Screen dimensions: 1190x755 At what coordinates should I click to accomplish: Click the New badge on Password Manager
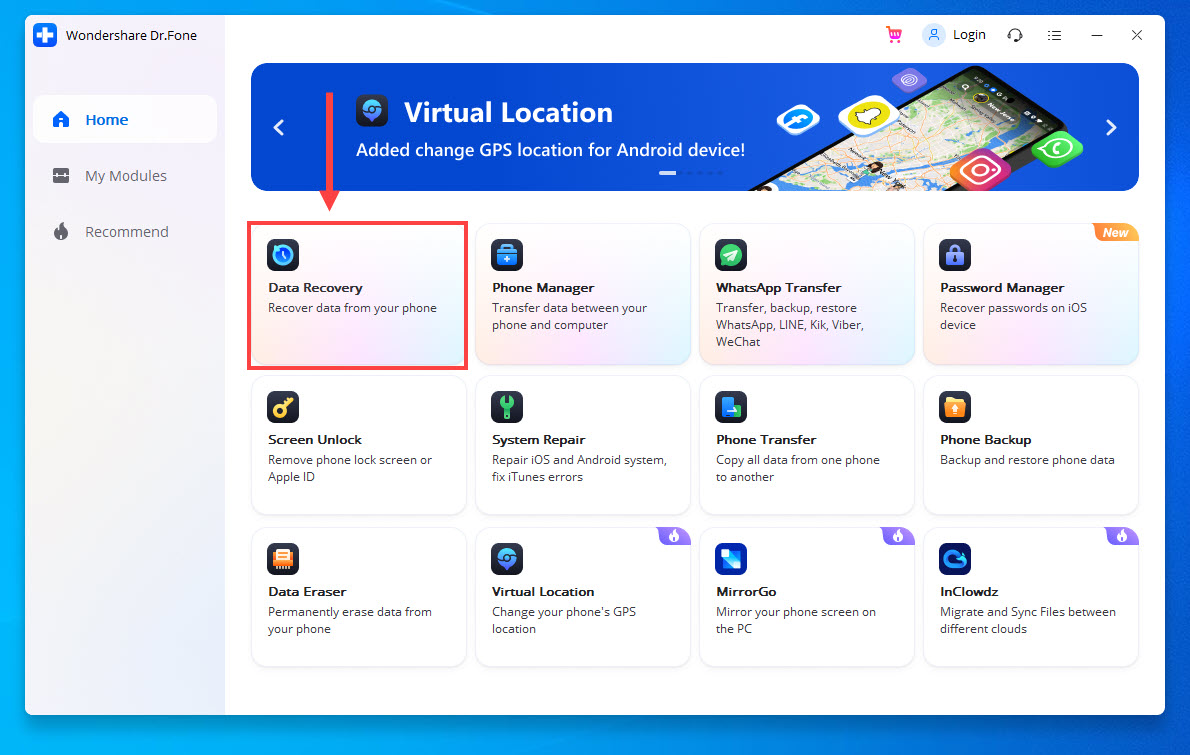coord(1115,232)
